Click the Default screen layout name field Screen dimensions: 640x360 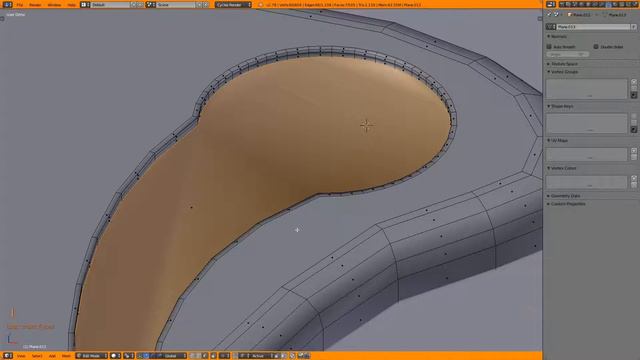click(x=110, y=4)
